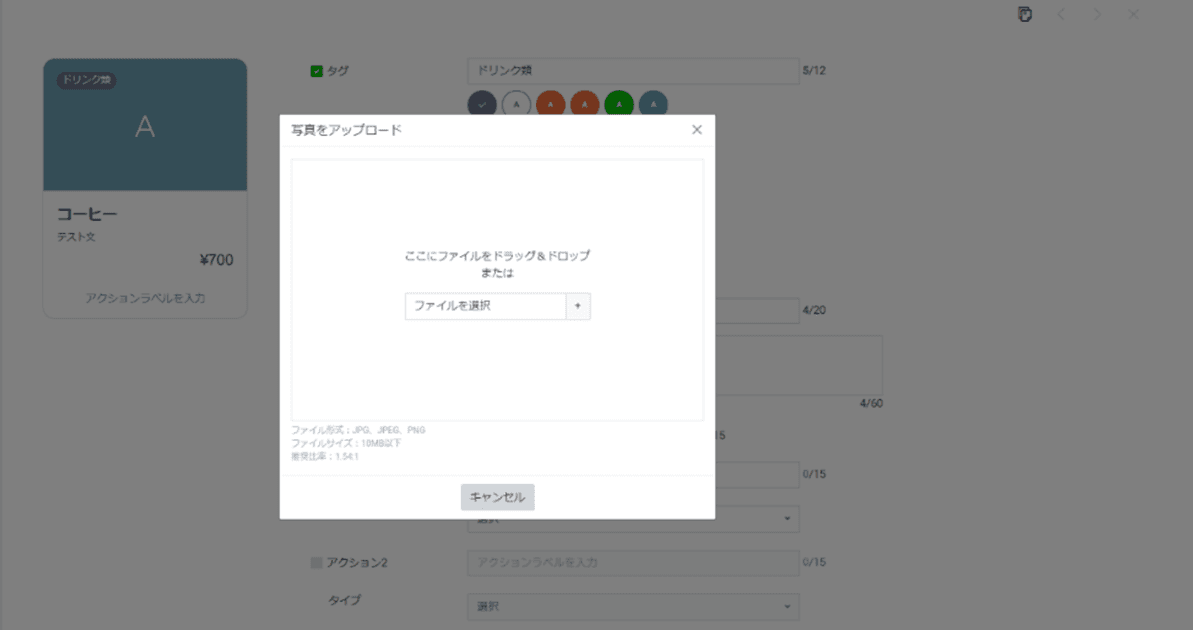Screen dimensions: 1193x630
Task: Click the アクションラベルを入力 placeholder link on the card
Action: pos(144,297)
